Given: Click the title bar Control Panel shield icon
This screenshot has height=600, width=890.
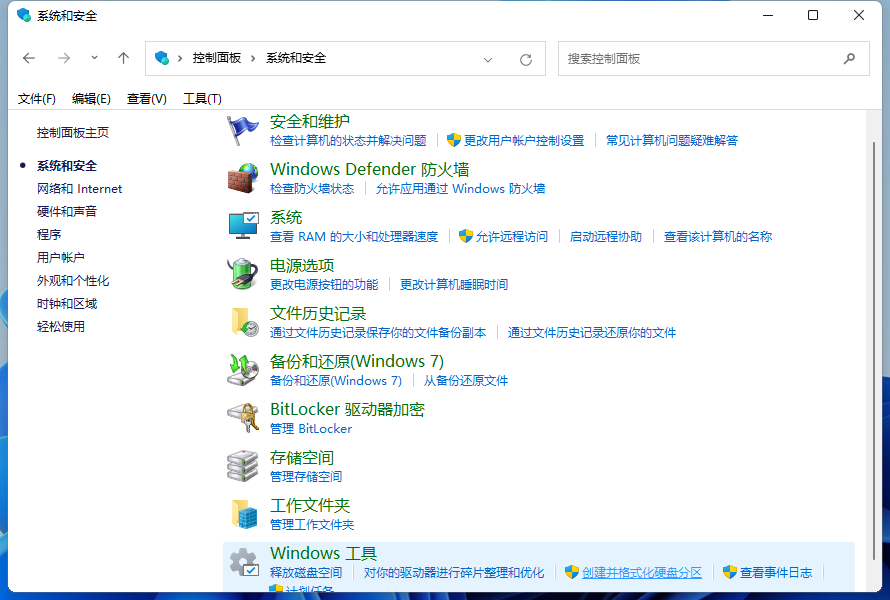Looking at the screenshot, I should pos(24,15).
